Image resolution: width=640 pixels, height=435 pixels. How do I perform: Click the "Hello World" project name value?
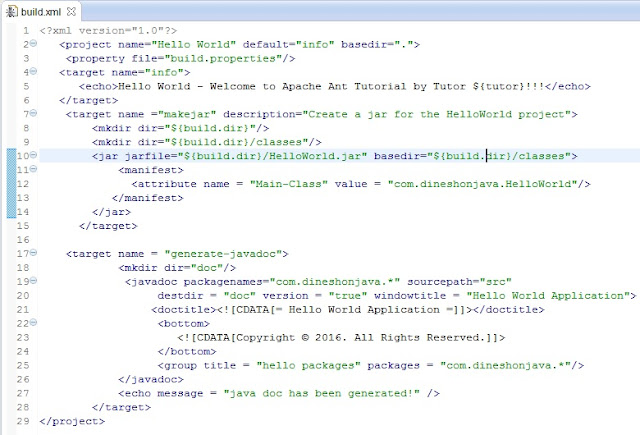193,44
